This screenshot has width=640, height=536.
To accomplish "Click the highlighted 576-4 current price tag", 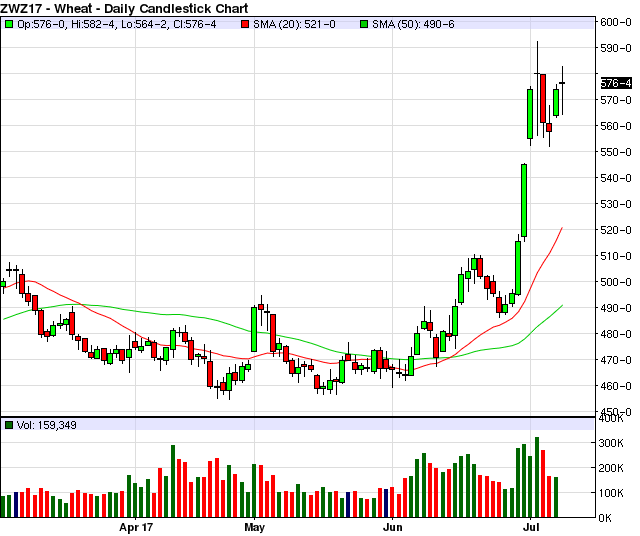I will [x=616, y=83].
